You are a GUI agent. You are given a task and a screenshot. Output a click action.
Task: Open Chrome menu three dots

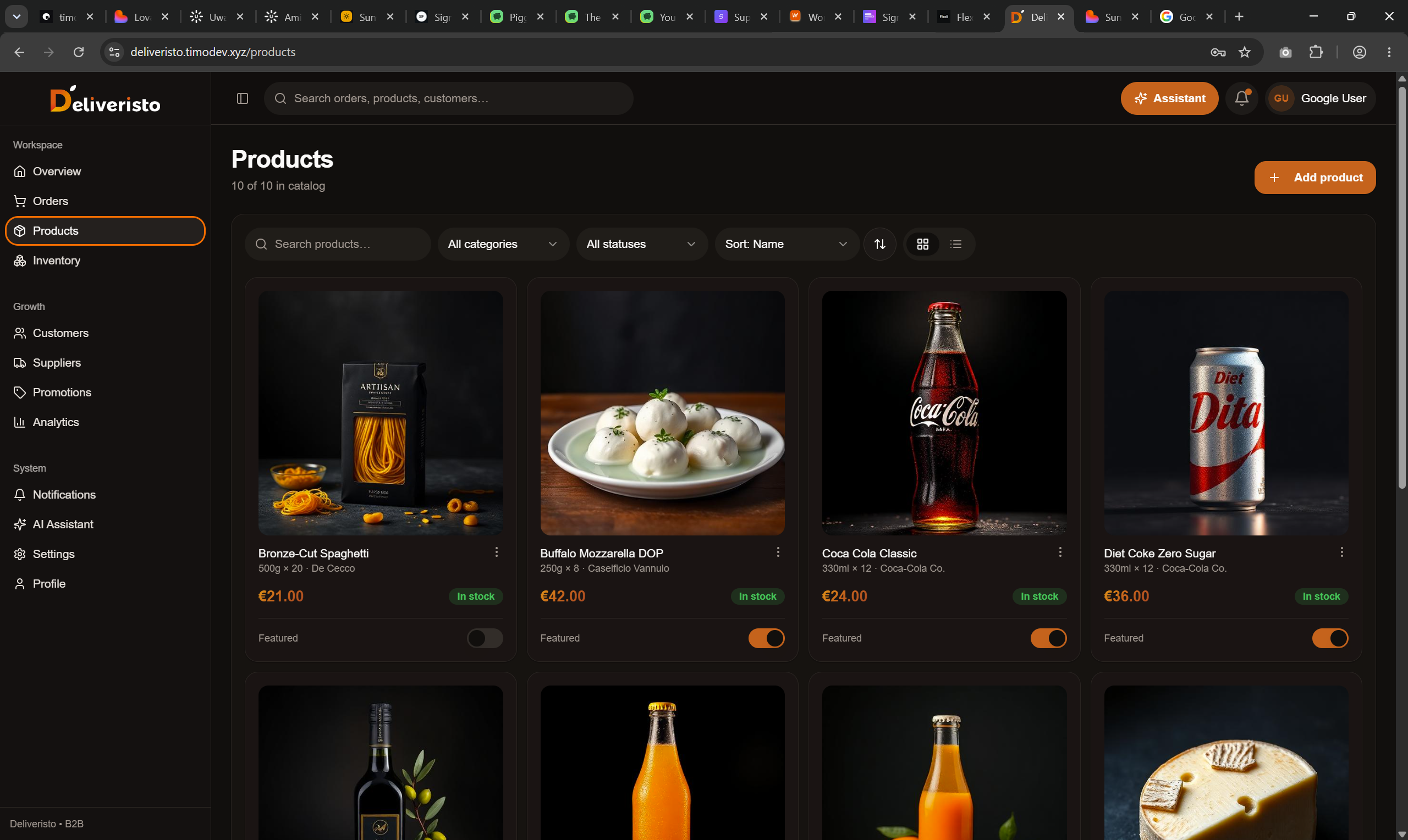tap(1389, 52)
